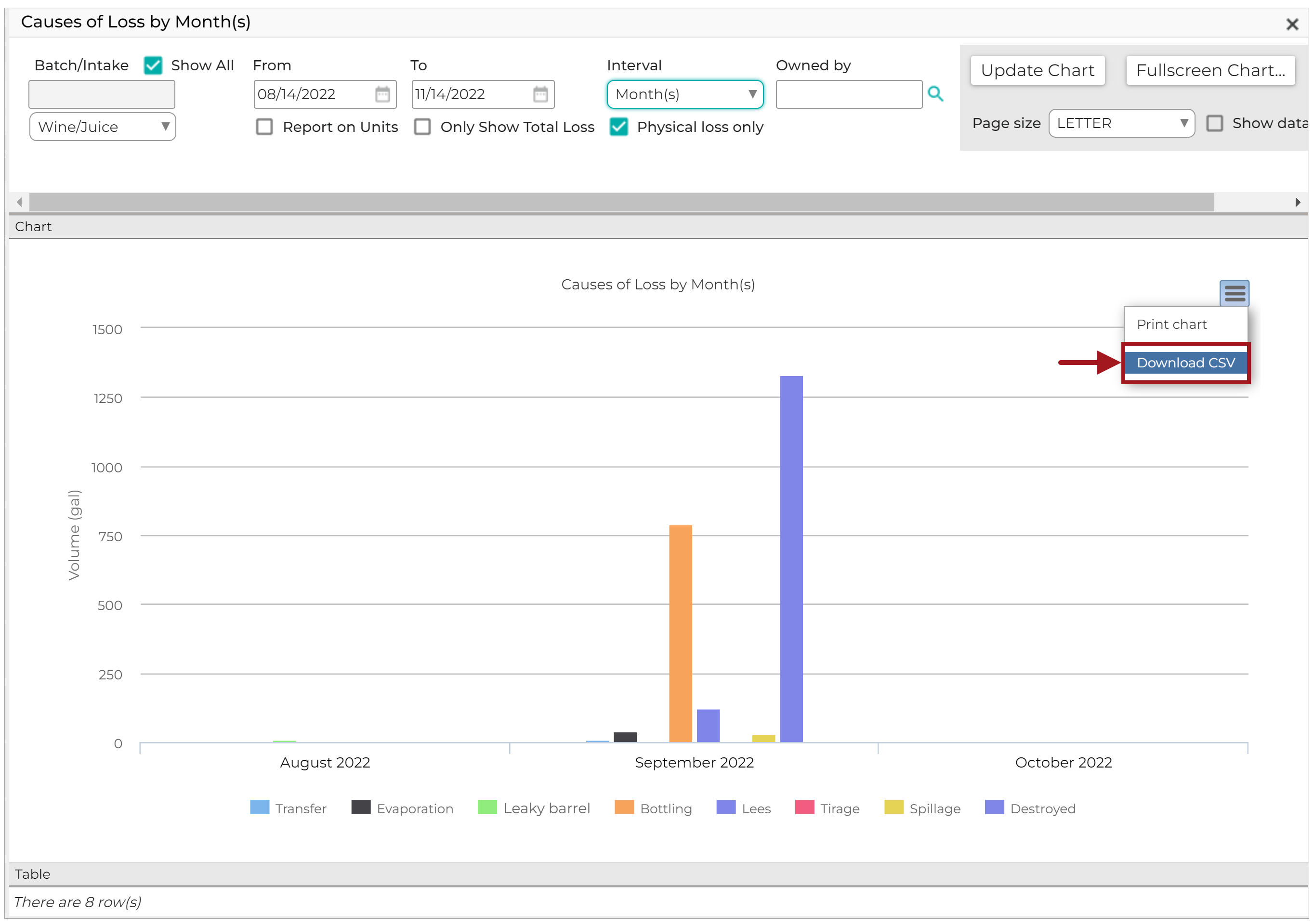Click the 'There are 8 row(s)' text
This screenshot has width=1314, height=924.
(77, 902)
